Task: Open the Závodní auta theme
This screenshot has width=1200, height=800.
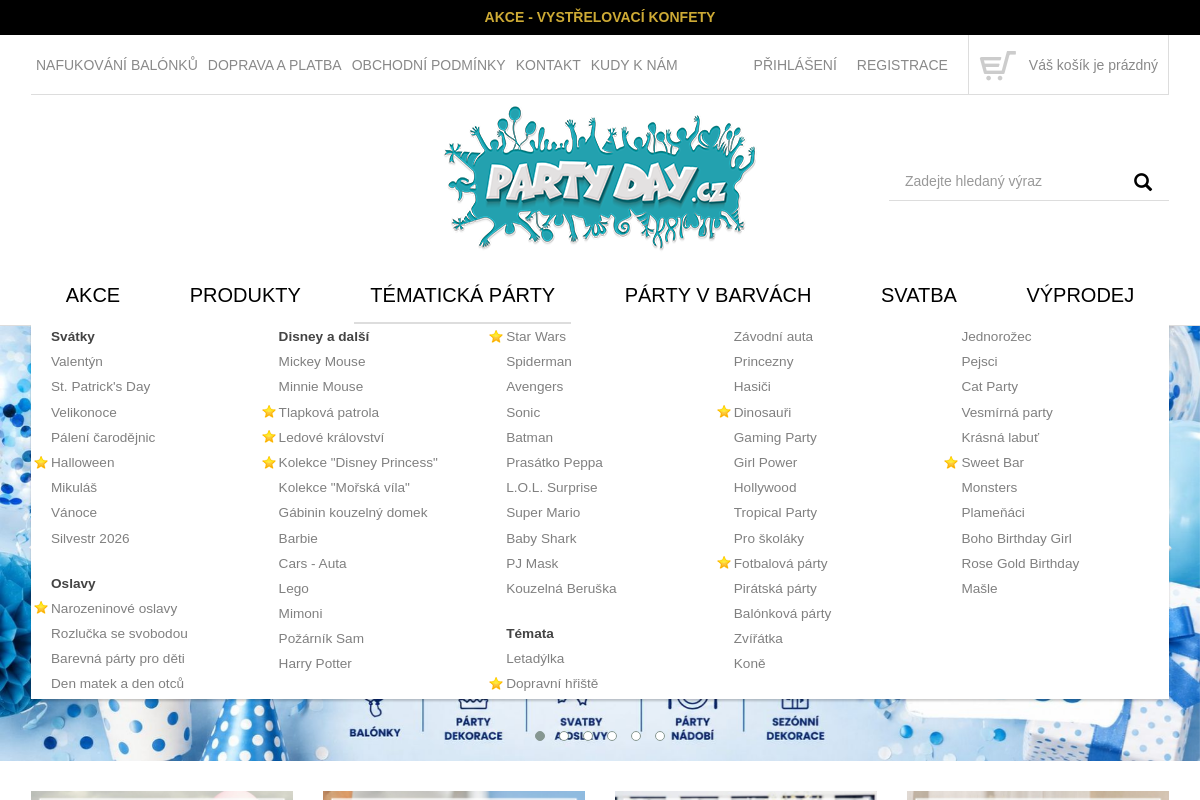Action: (x=773, y=336)
